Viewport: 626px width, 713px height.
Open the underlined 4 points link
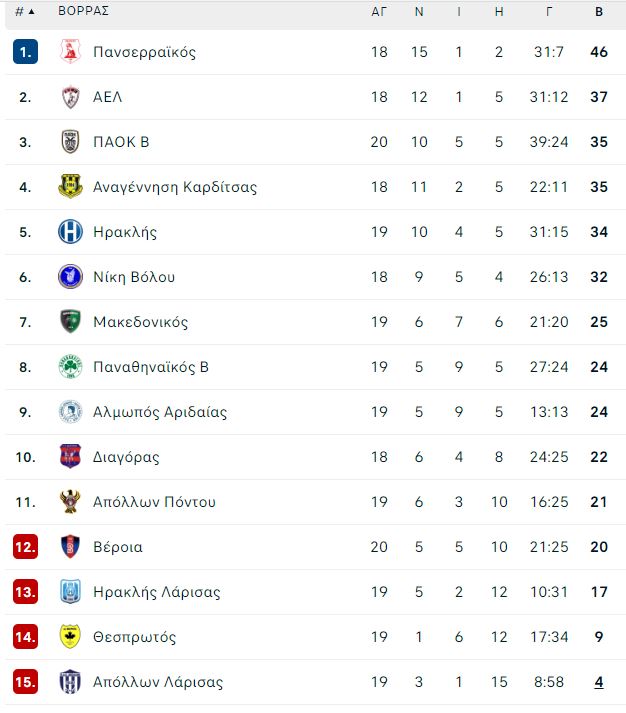click(x=599, y=682)
